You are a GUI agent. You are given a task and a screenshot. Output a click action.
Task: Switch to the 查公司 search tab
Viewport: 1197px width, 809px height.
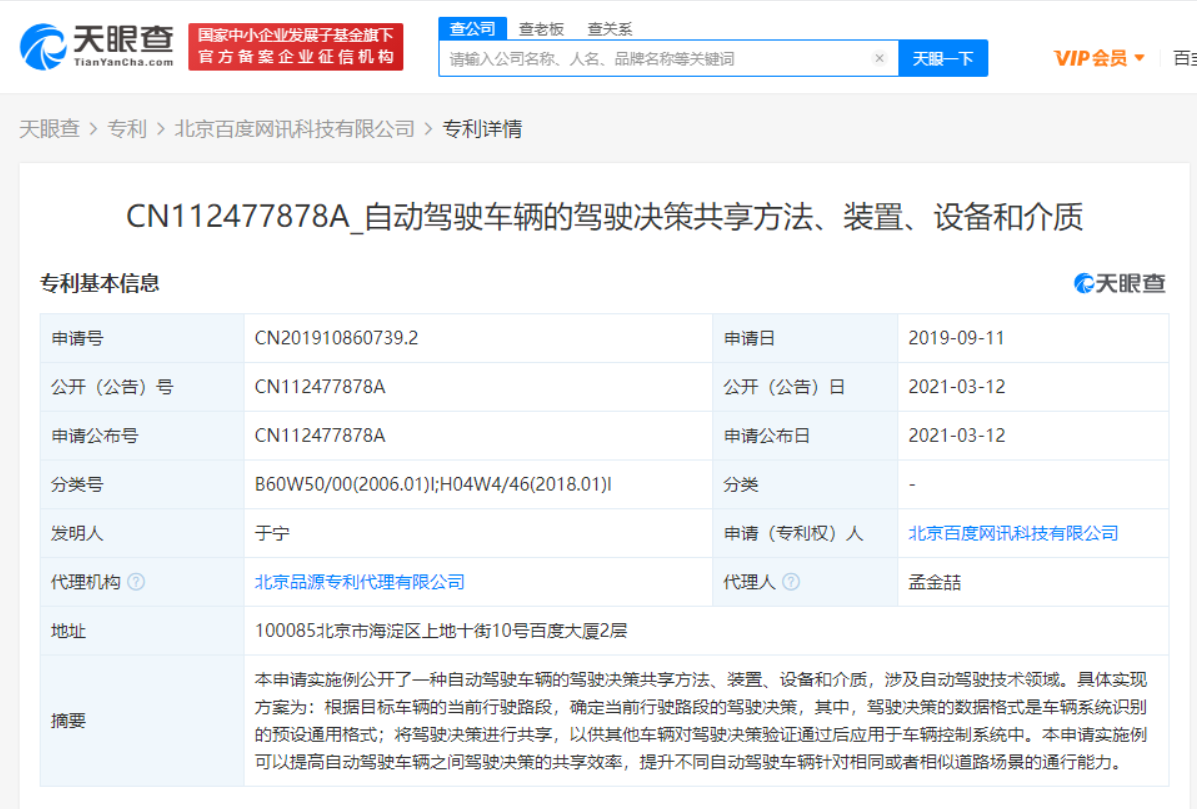471,29
